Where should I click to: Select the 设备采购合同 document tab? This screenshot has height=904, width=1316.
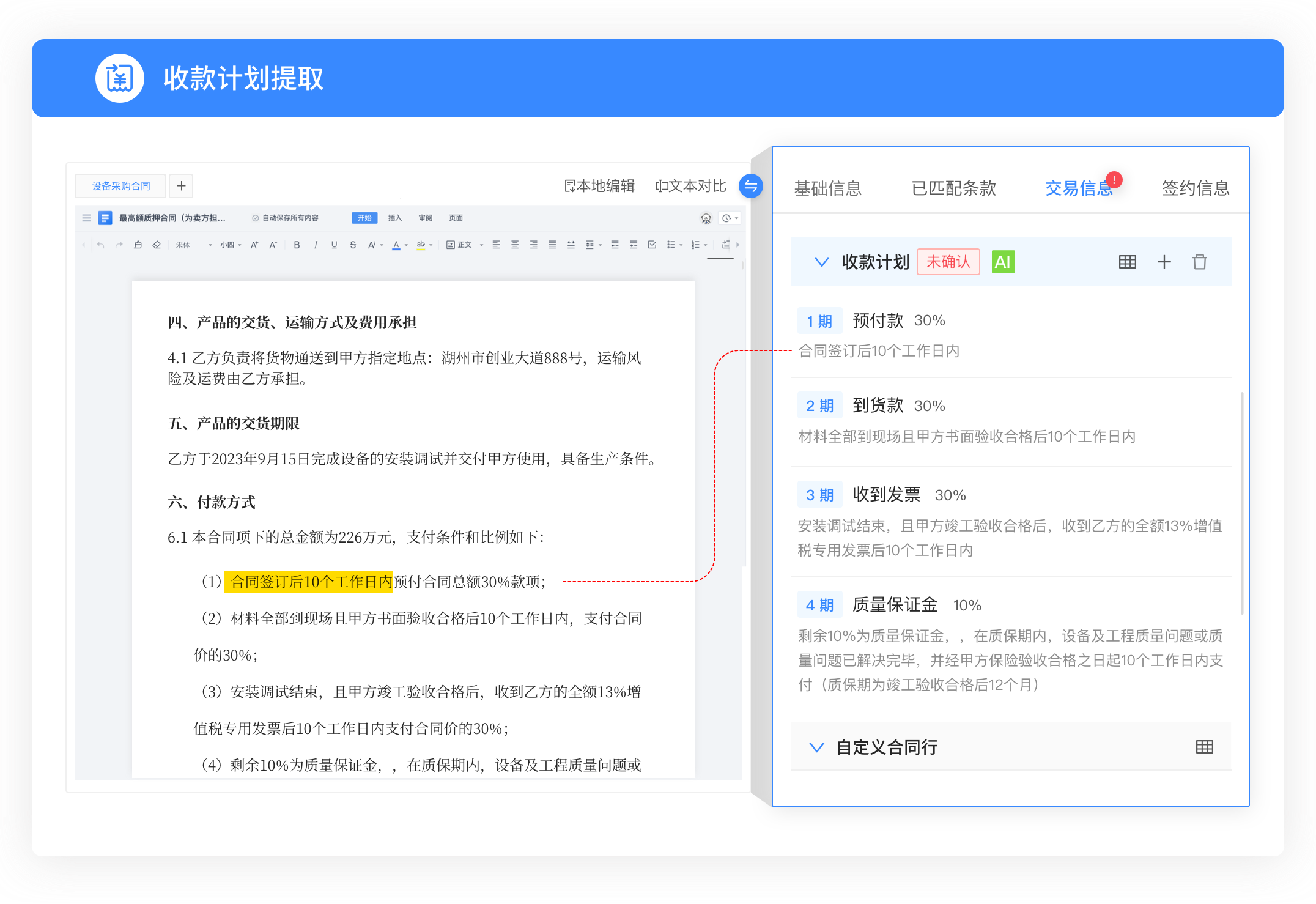tap(120, 186)
